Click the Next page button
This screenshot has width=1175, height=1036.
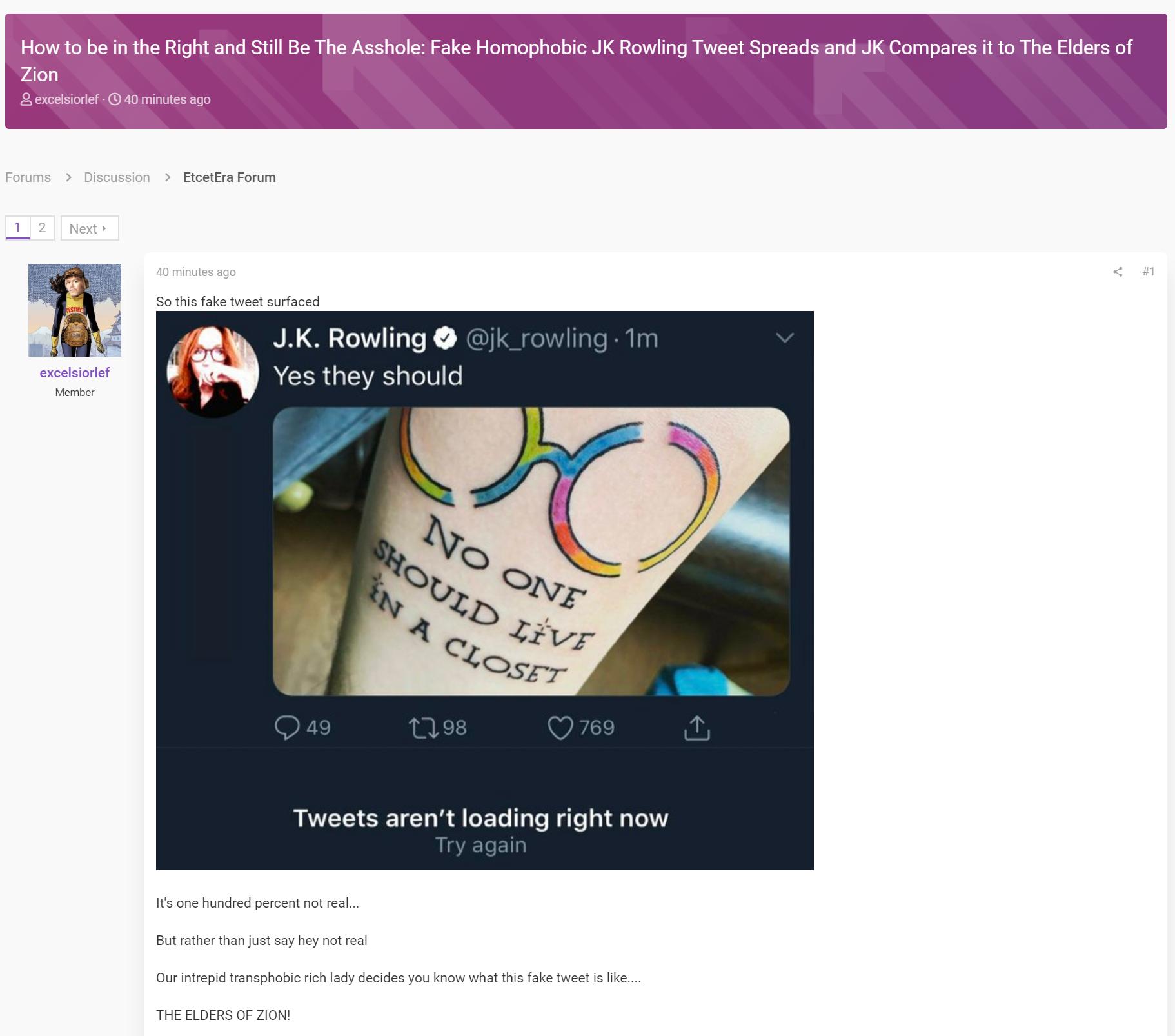coord(90,228)
